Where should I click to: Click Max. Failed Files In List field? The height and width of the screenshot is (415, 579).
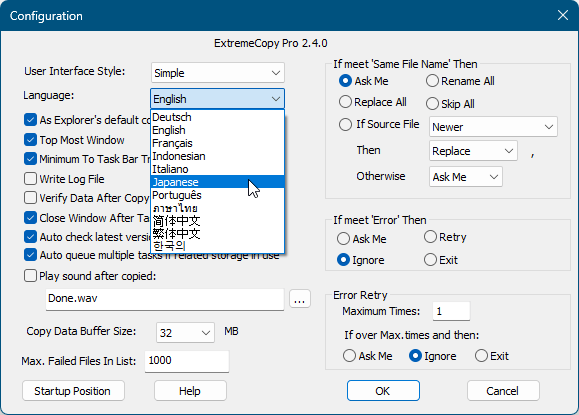point(187,361)
